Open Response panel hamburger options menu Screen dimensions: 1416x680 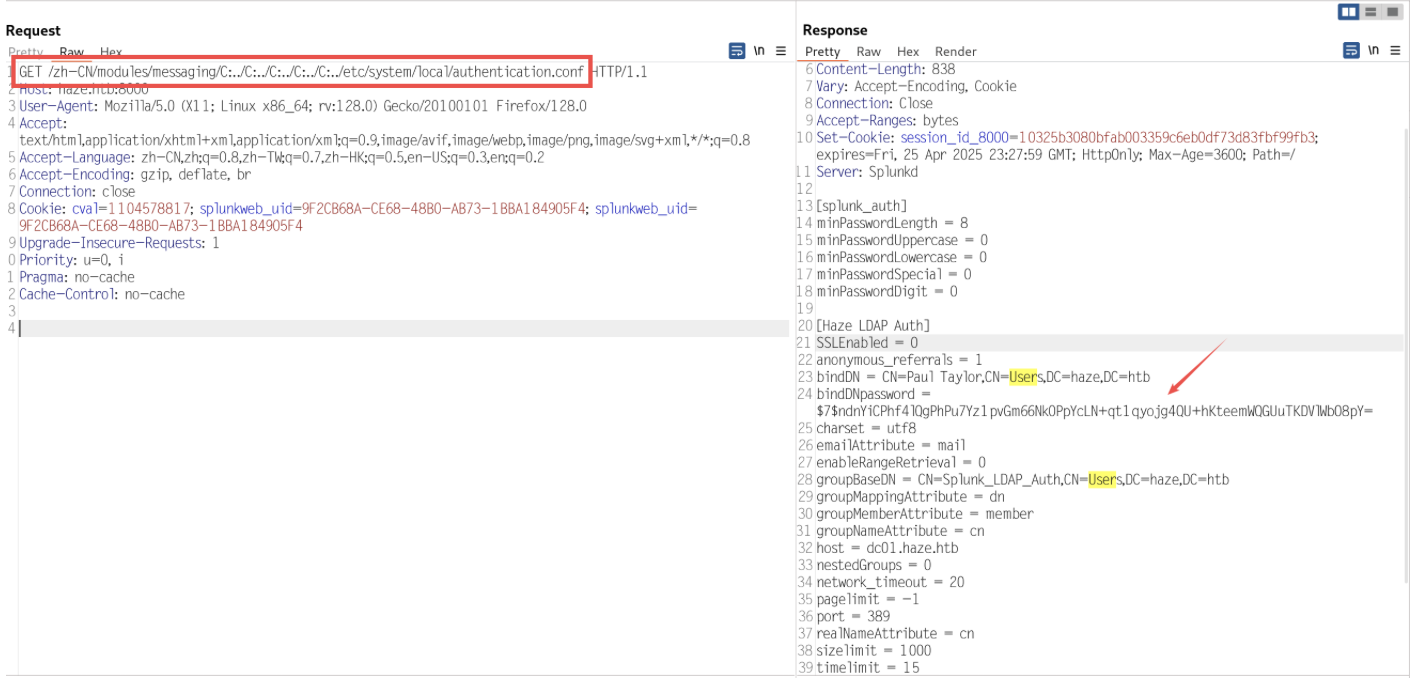point(1395,50)
